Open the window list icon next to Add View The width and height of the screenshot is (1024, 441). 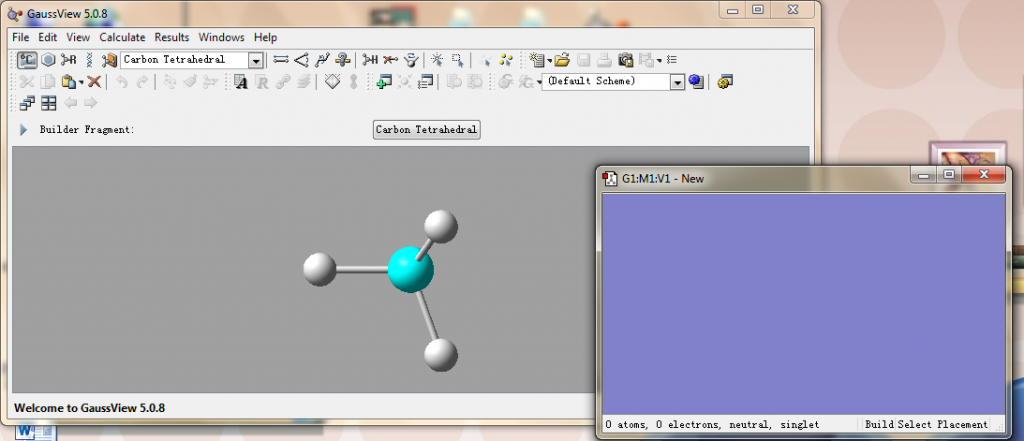coord(425,82)
